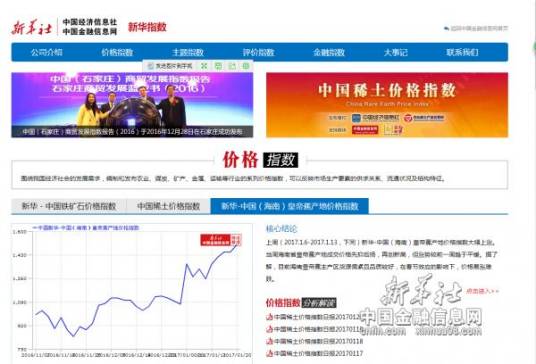Click the 价格指数 分析解读 section heading
This screenshot has height=364, width=536.
[301, 302]
